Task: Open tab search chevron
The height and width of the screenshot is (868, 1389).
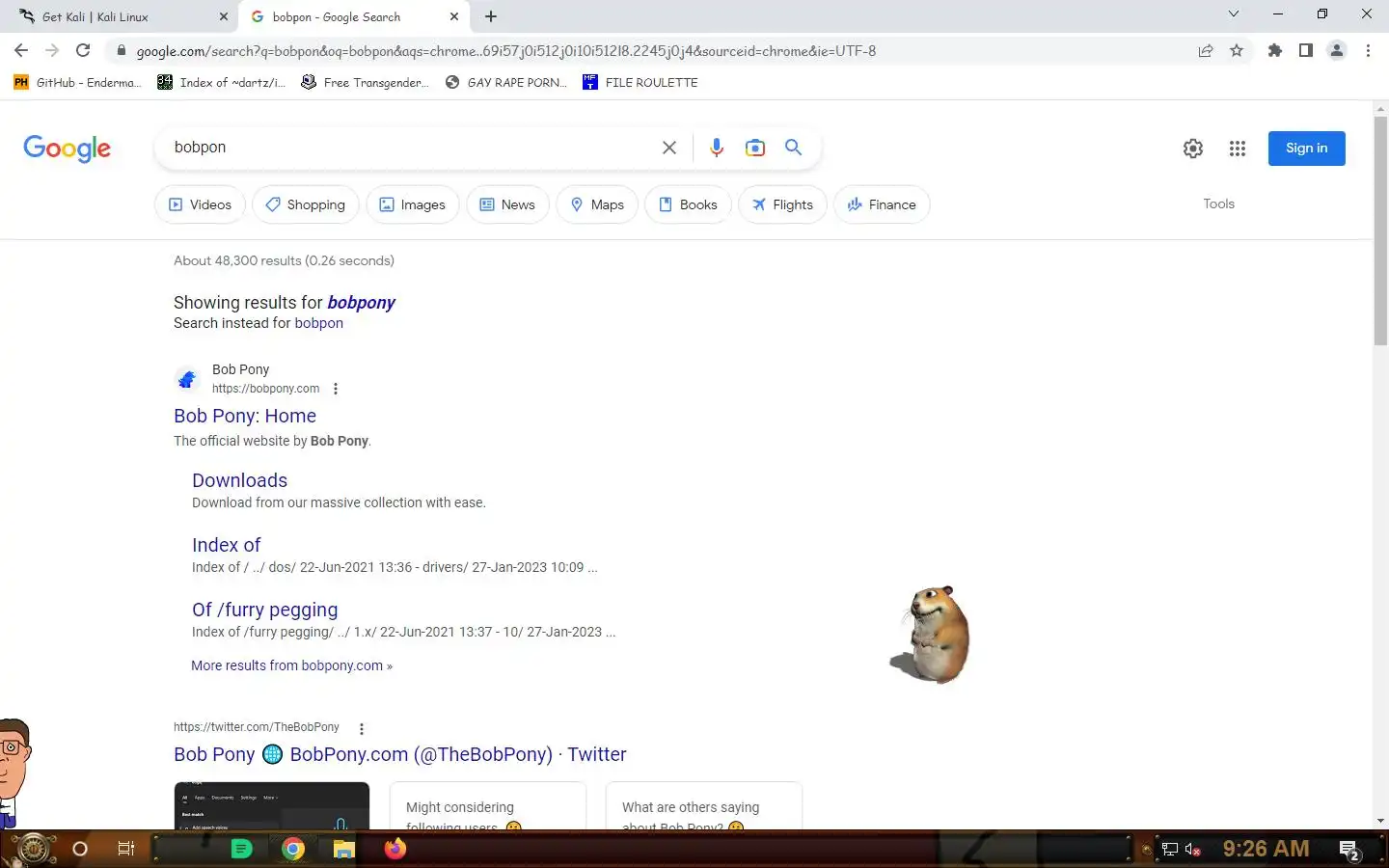Action: 1233,14
